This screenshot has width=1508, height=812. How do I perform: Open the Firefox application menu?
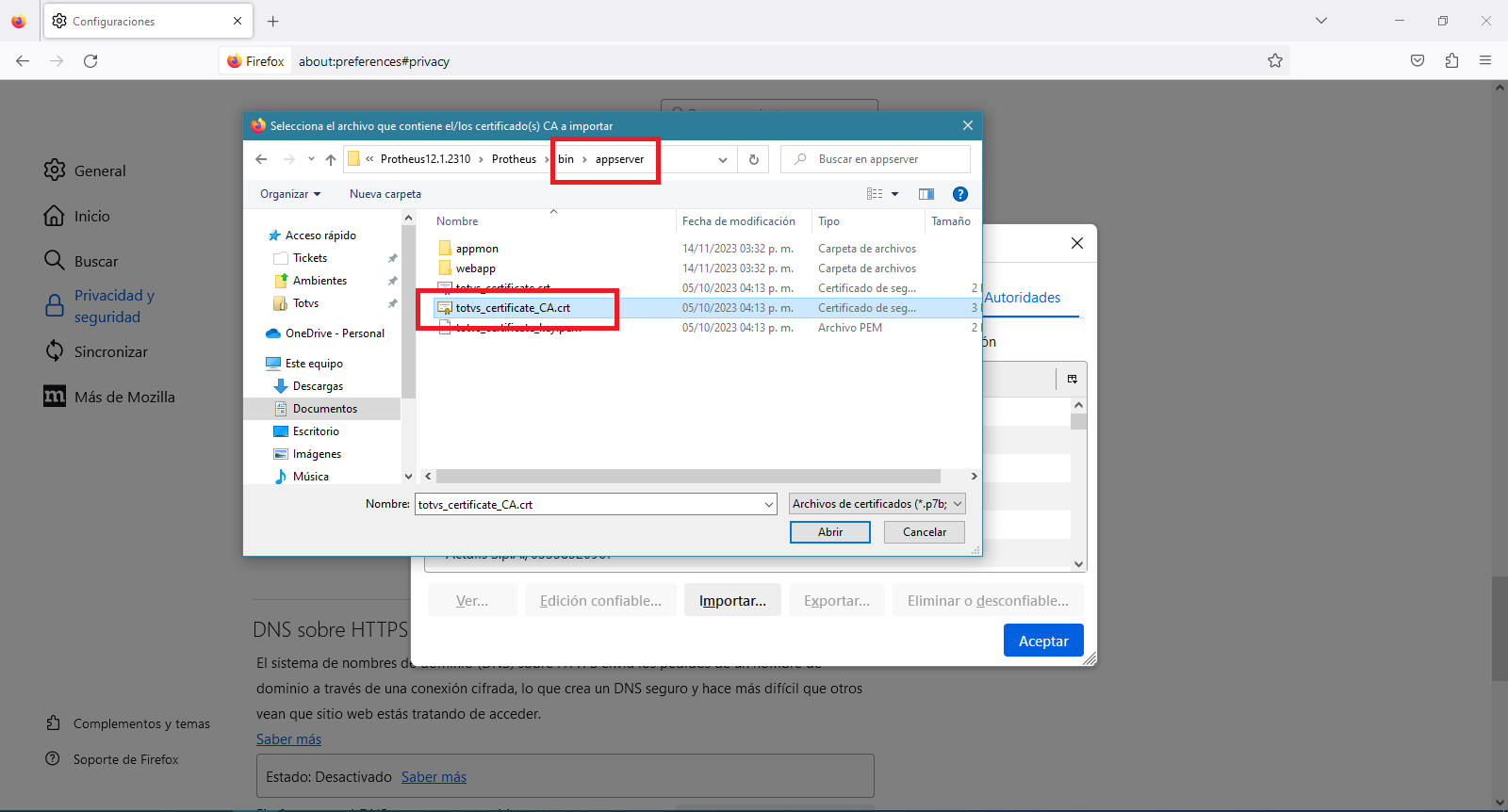1485,61
